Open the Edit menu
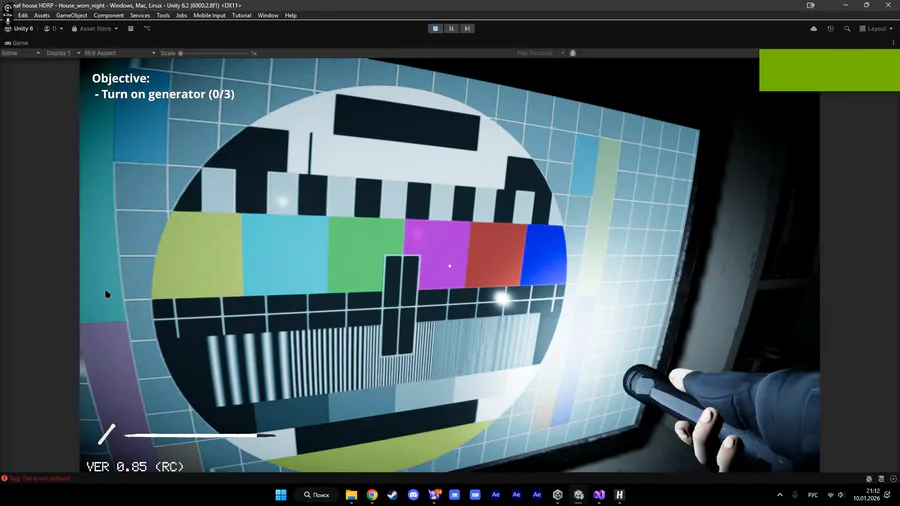Screen dimensions: 900x506 23,15
